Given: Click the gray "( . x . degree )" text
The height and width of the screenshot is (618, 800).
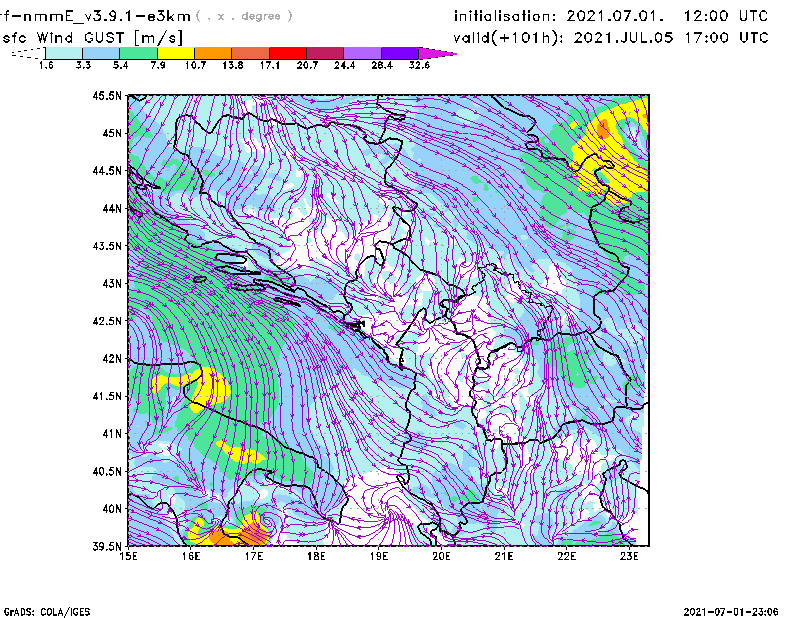Looking at the screenshot, I should point(244,16).
